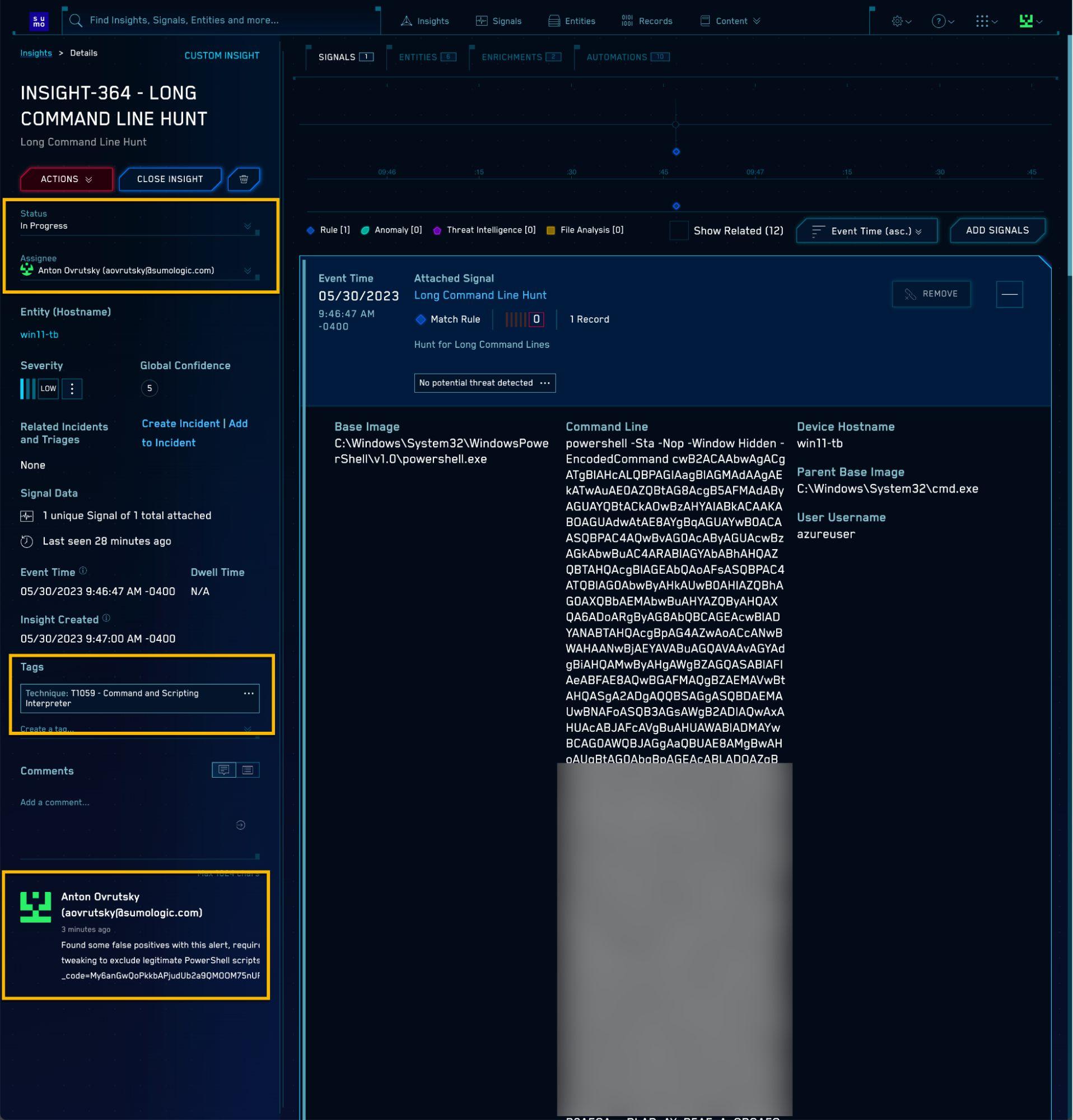Open the Content menu in the top bar

pyautogui.click(x=731, y=21)
